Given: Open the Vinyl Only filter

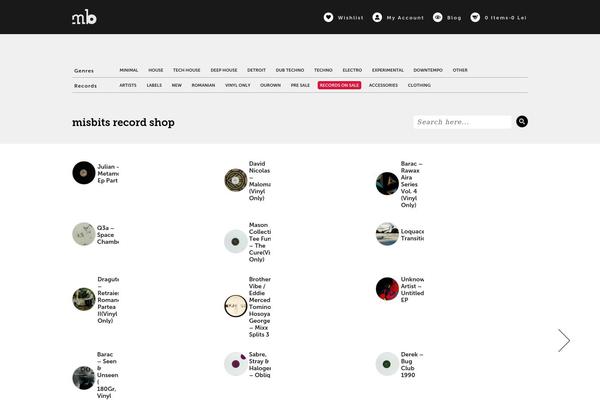Looking at the screenshot, I should (238, 85).
